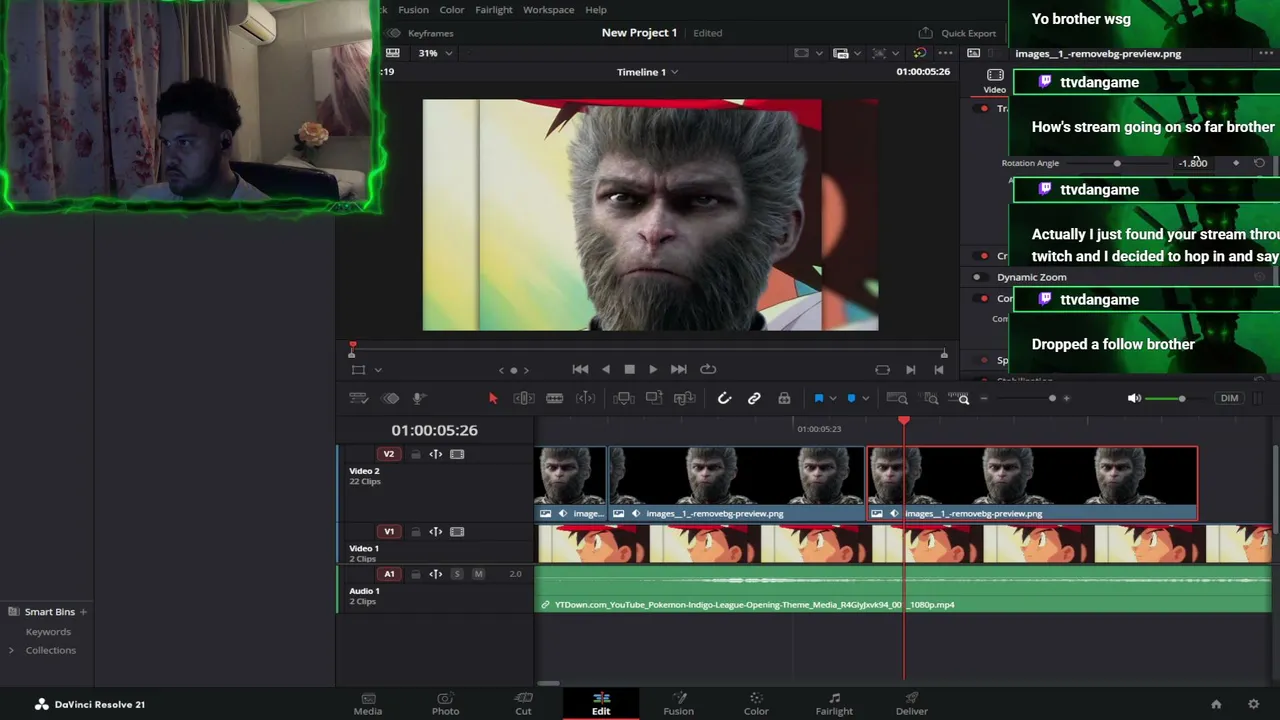Reset the Rotation Angle value
Screen dimensions: 1280x720
click(1259, 163)
